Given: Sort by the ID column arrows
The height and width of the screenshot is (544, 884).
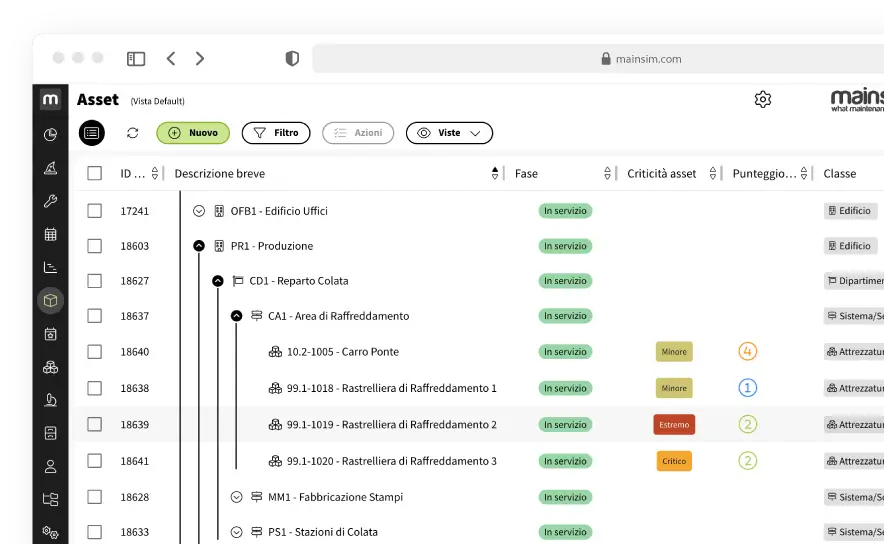Looking at the screenshot, I should [155, 173].
